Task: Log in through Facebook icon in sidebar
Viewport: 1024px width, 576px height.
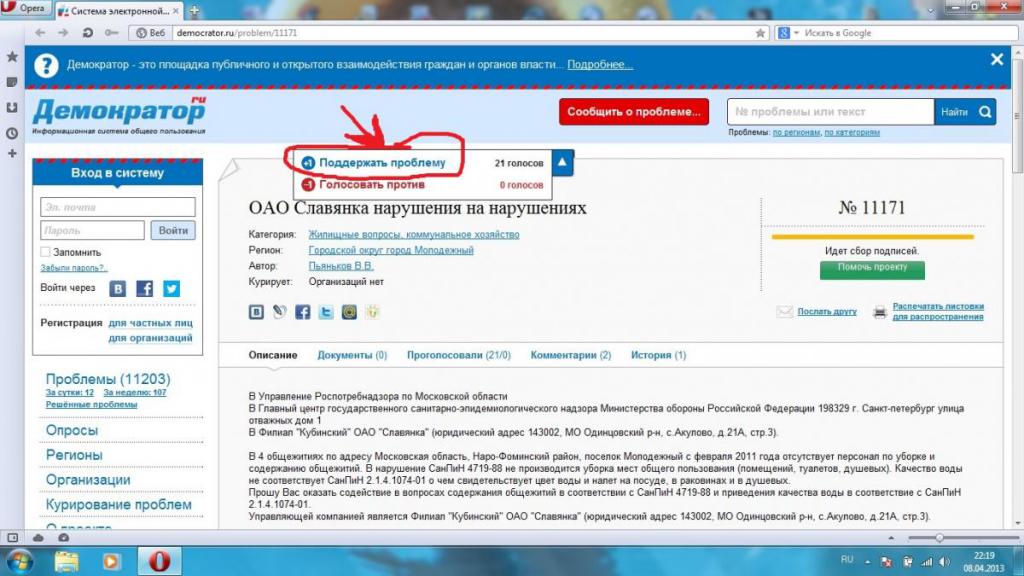Action: (144, 289)
